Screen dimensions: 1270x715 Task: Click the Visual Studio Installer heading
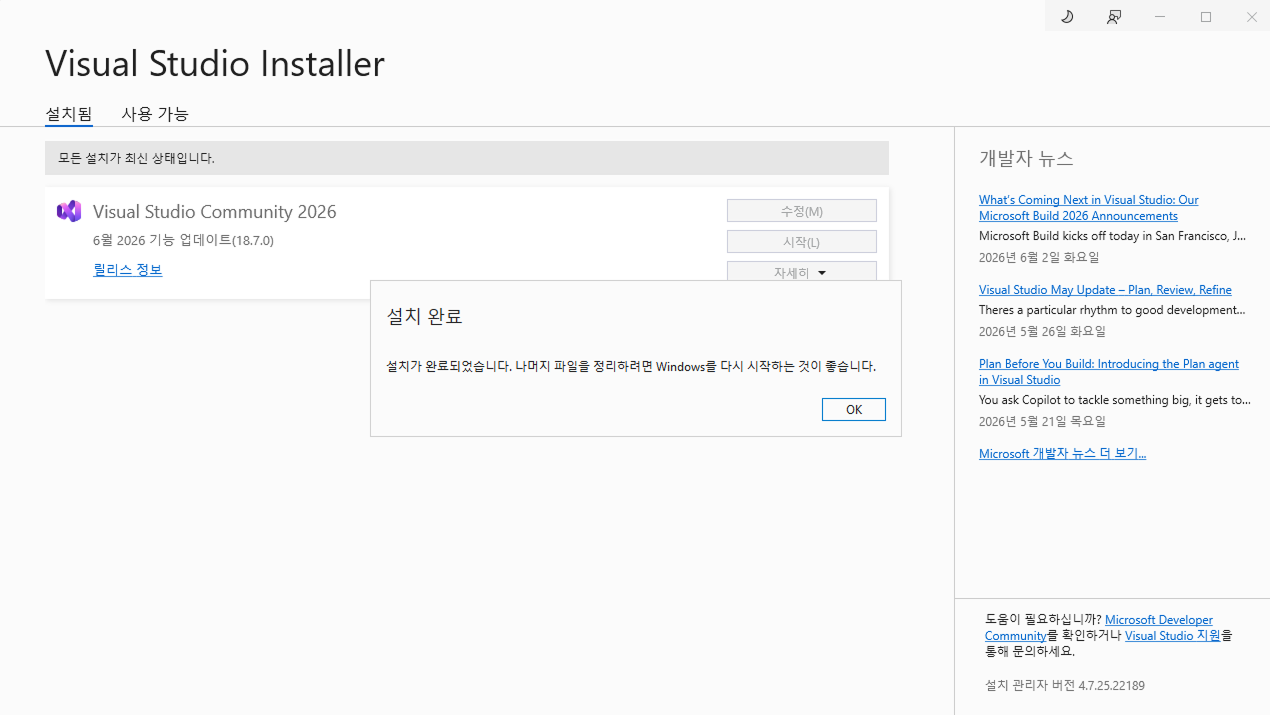[215, 64]
